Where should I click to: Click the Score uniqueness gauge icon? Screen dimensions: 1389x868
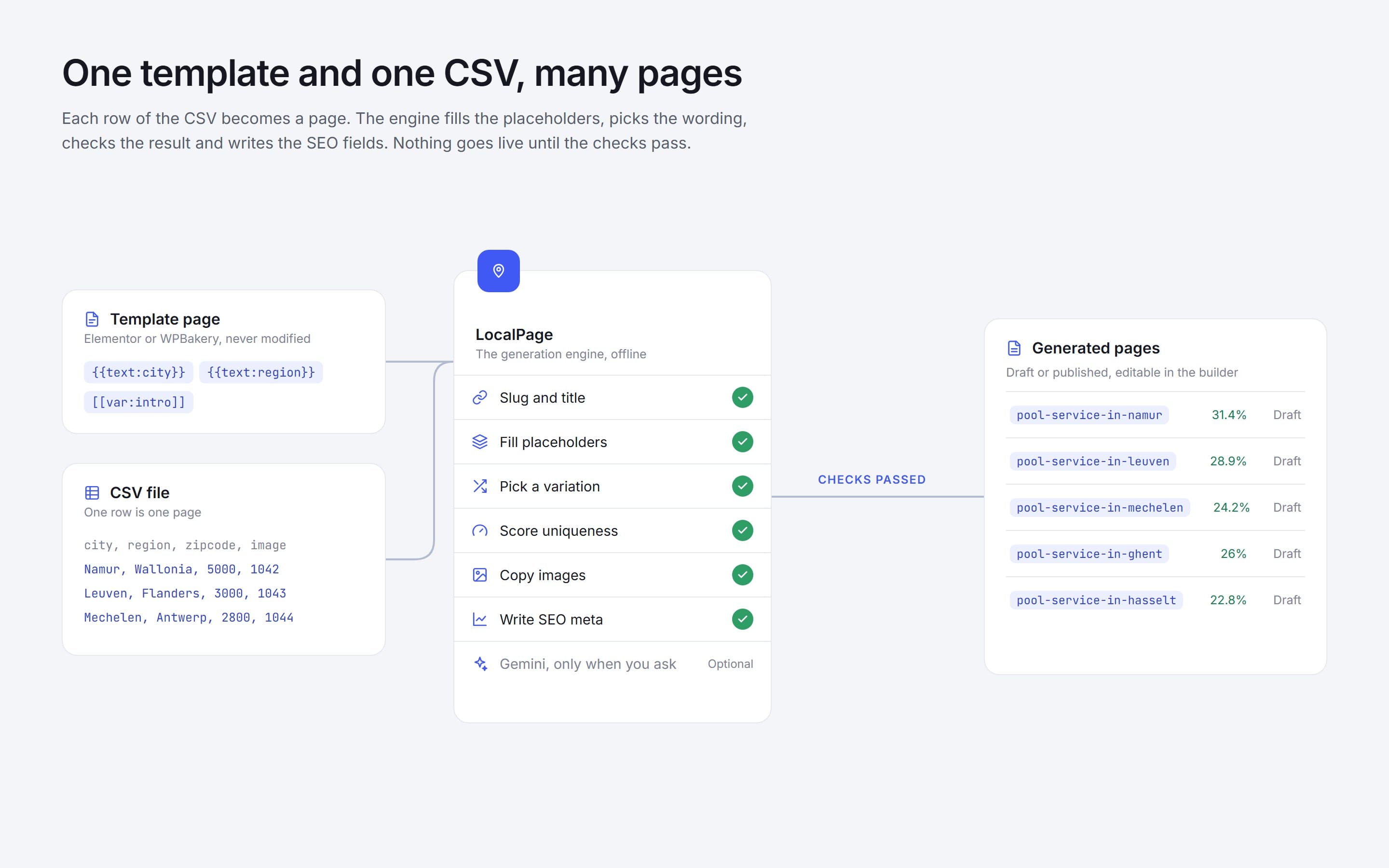tap(480, 530)
